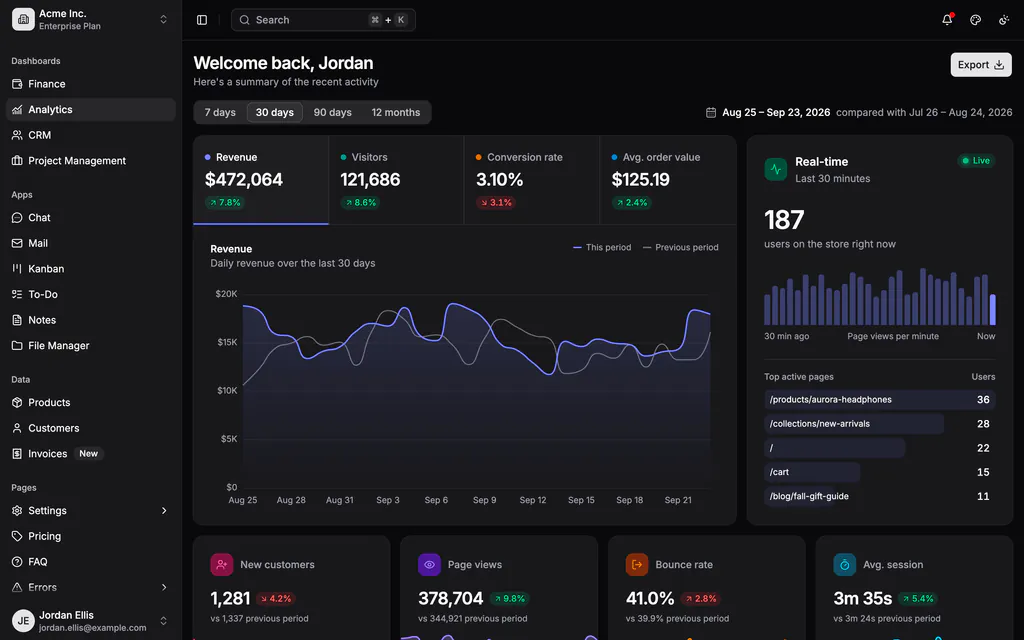Click the Real-time pulse icon
Screen dimensions: 1024x640
tap(776, 169)
